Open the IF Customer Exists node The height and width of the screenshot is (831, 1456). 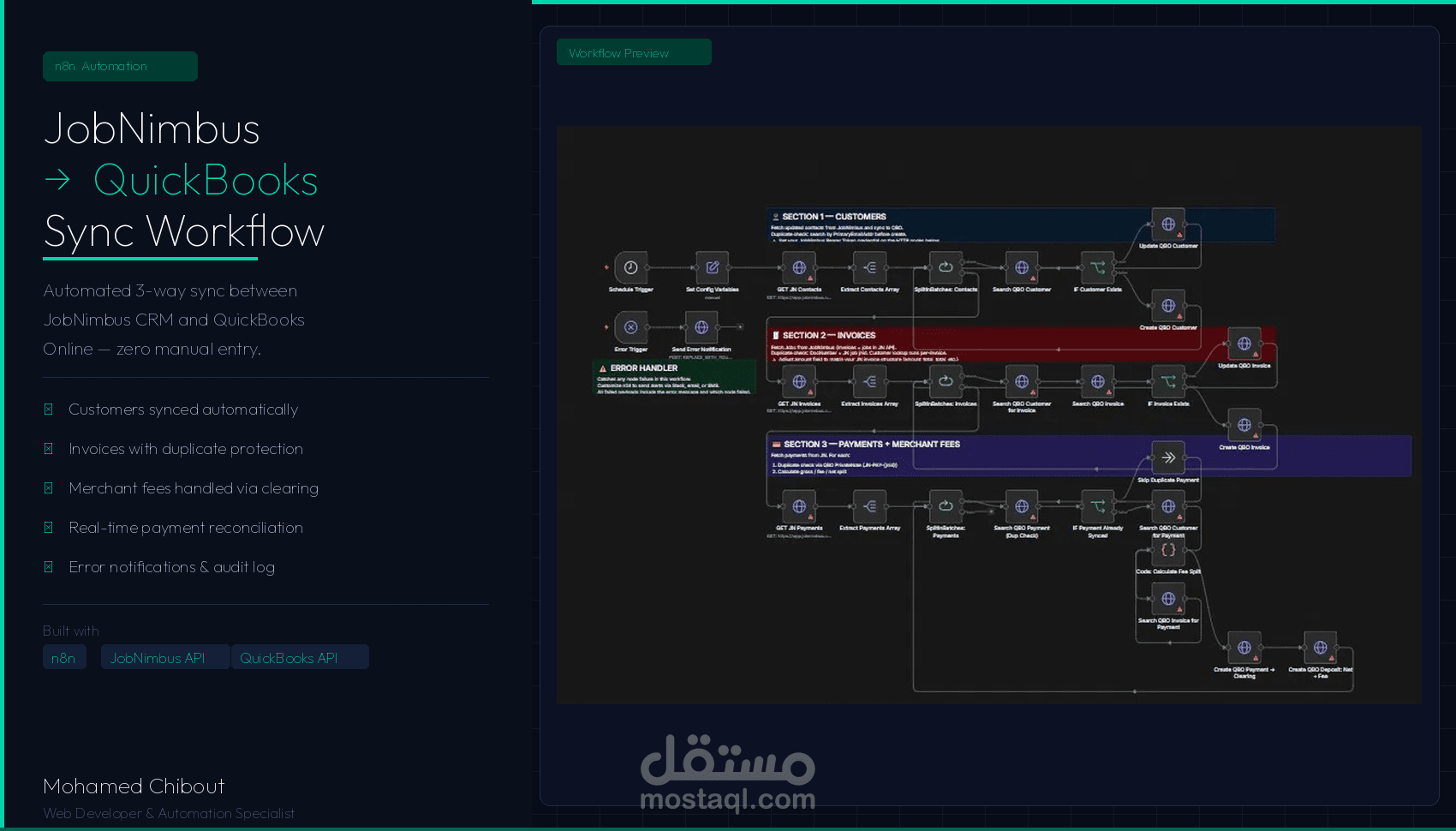tap(1098, 267)
